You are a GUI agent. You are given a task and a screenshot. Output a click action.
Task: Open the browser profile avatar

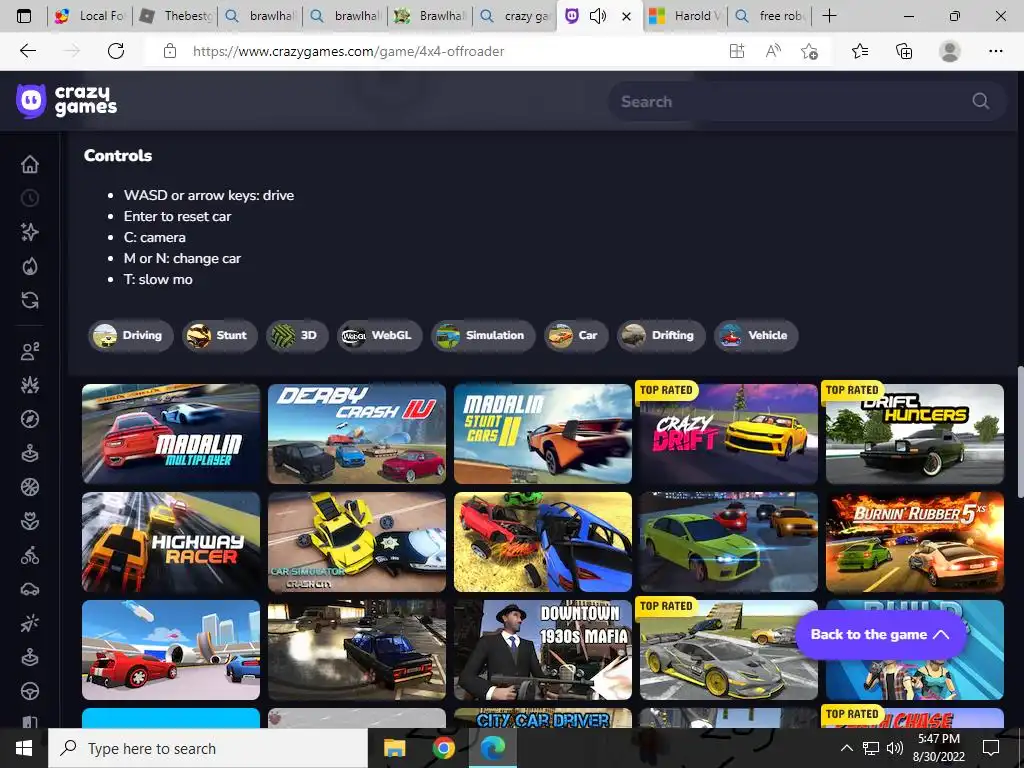tap(950, 51)
